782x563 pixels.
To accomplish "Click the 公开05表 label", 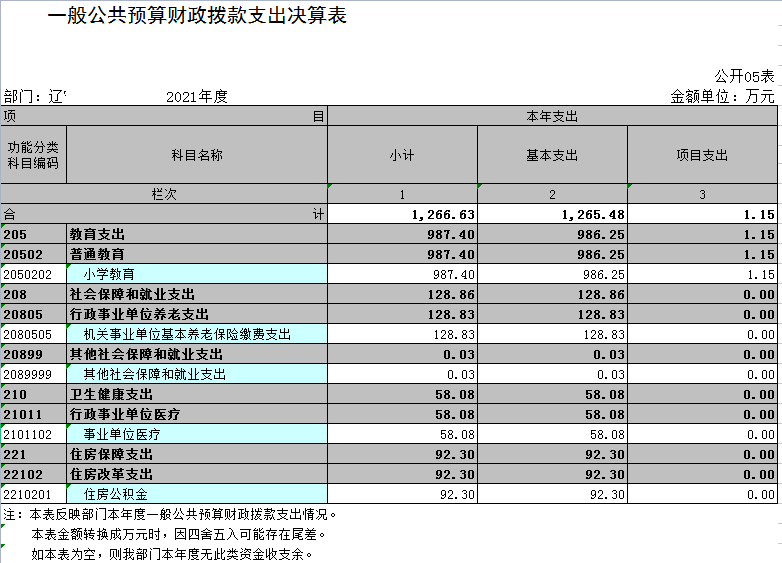I will (x=744, y=76).
